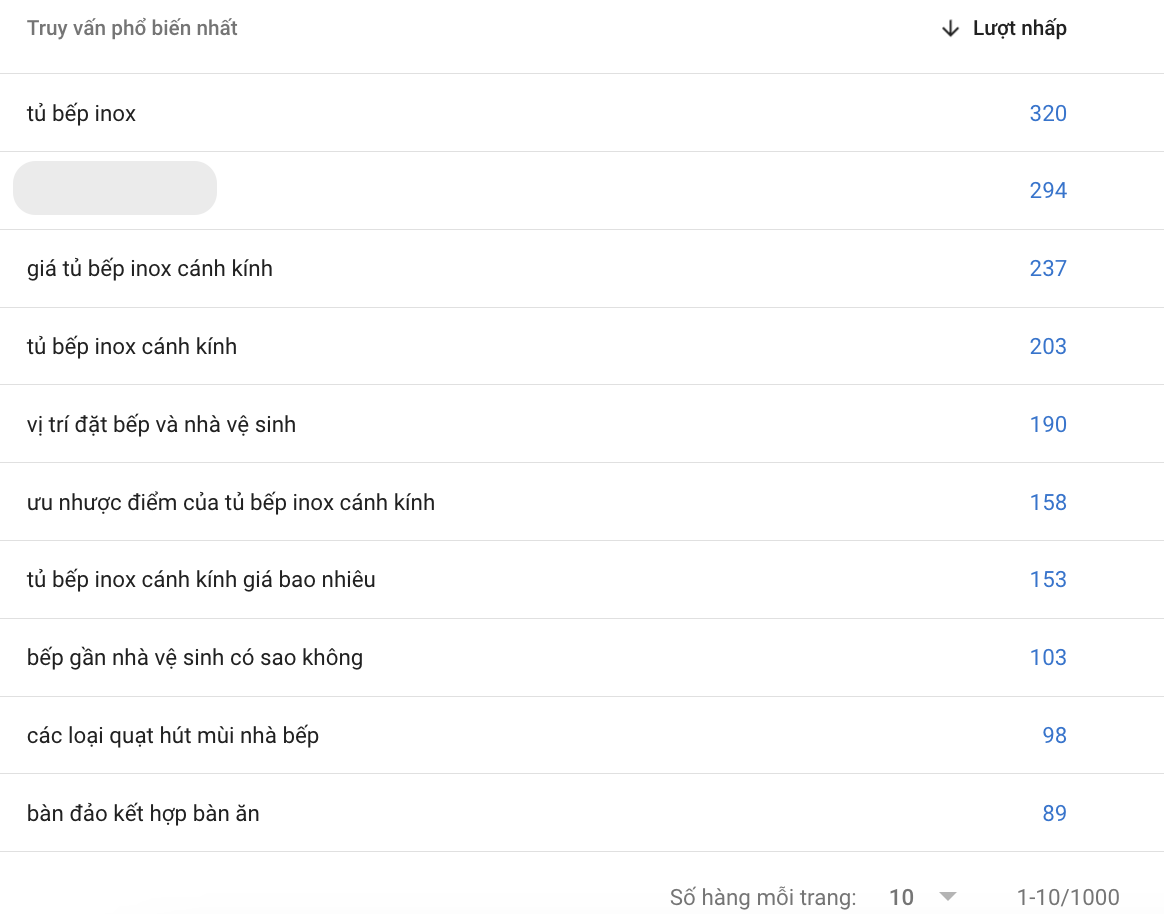Click the rows-per-page value 10
Viewport: 1164px width, 914px height.
coord(901,898)
